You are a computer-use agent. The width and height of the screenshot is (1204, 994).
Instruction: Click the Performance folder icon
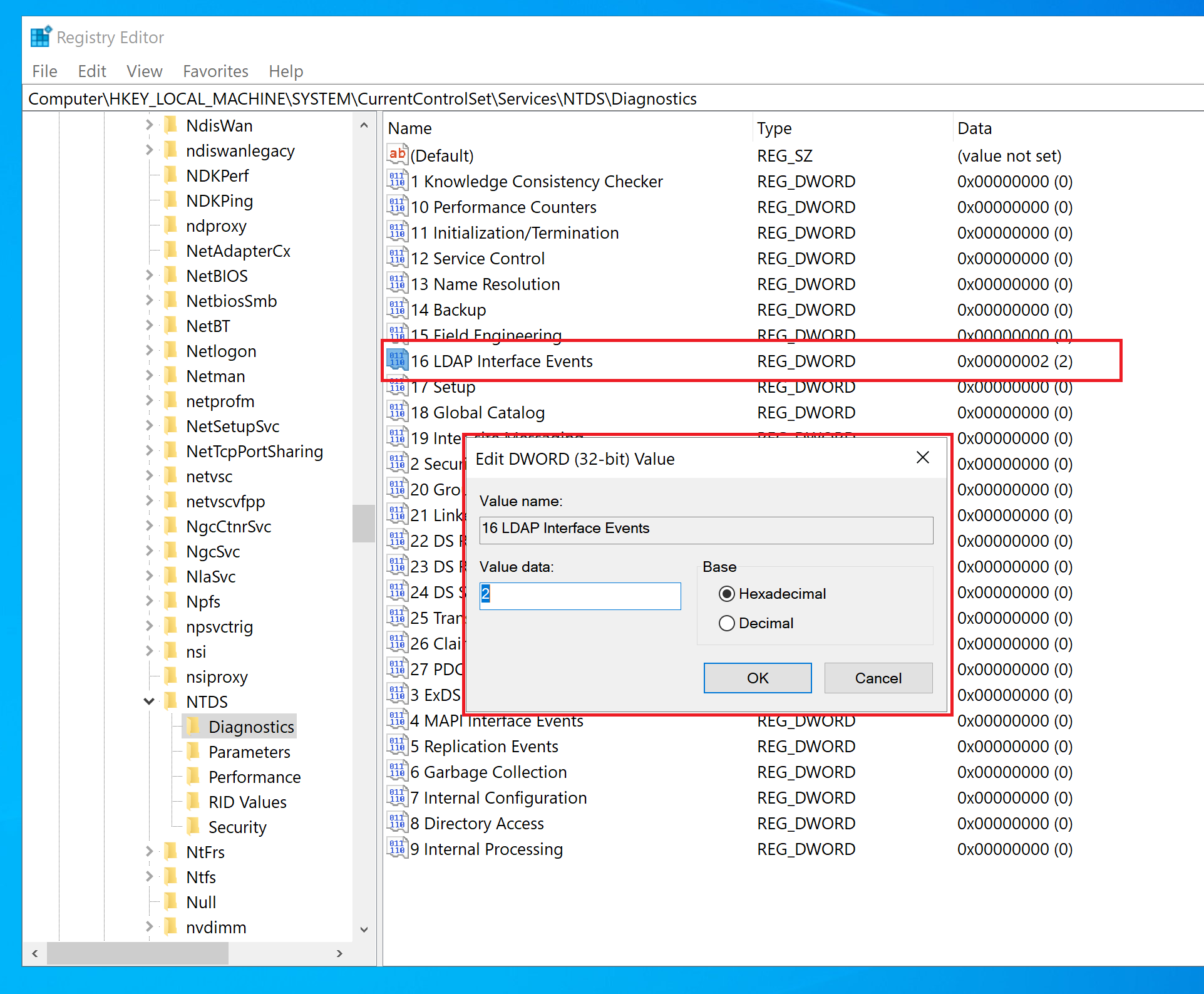click(193, 776)
